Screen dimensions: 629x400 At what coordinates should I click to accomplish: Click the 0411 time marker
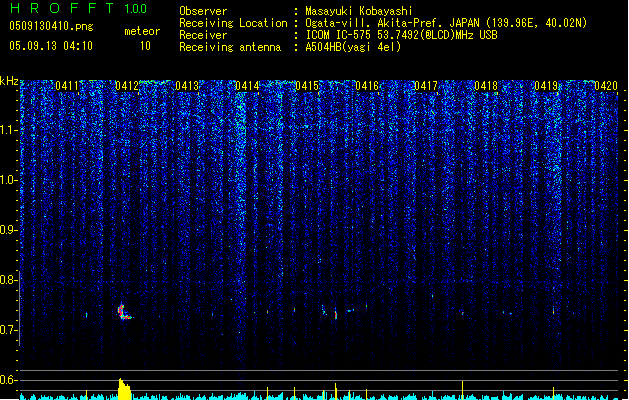coord(67,86)
